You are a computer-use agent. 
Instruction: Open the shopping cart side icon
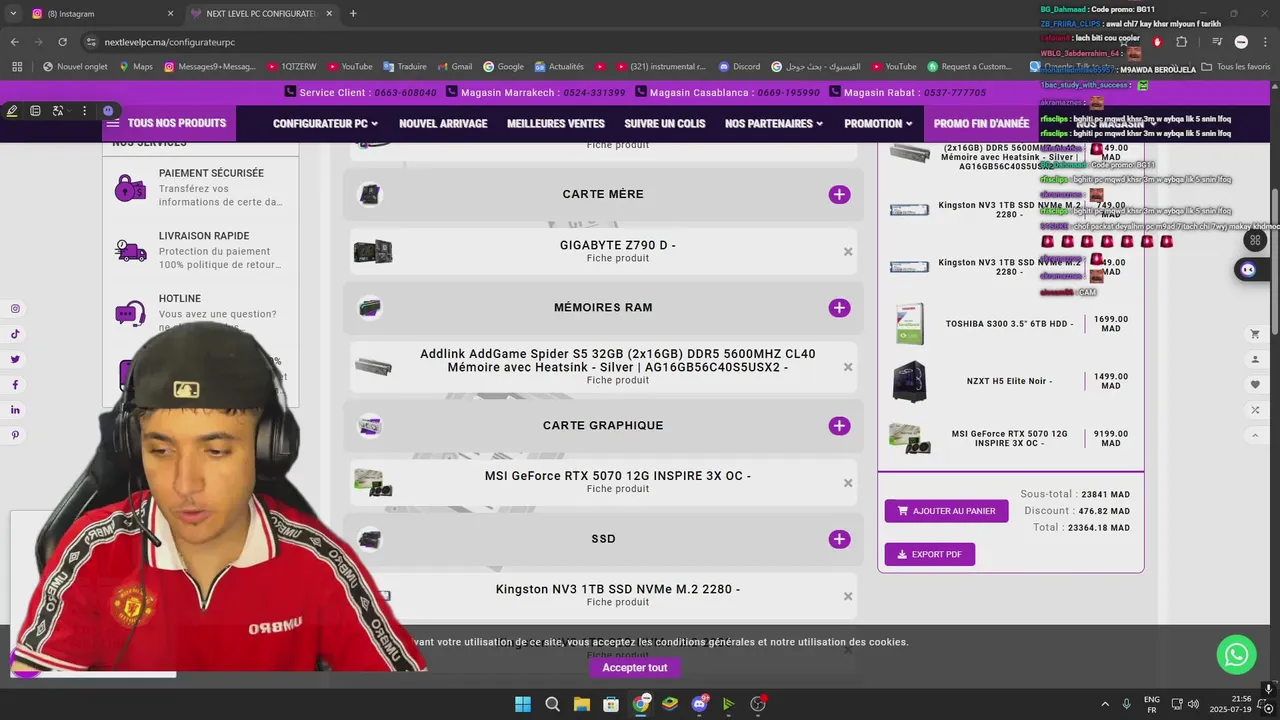coord(1255,334)
